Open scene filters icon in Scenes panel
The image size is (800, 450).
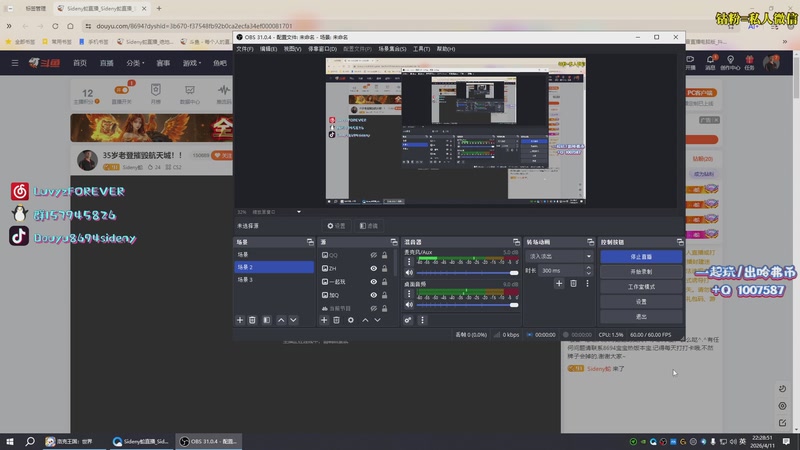pyautogui.click(x=266, y=320)
